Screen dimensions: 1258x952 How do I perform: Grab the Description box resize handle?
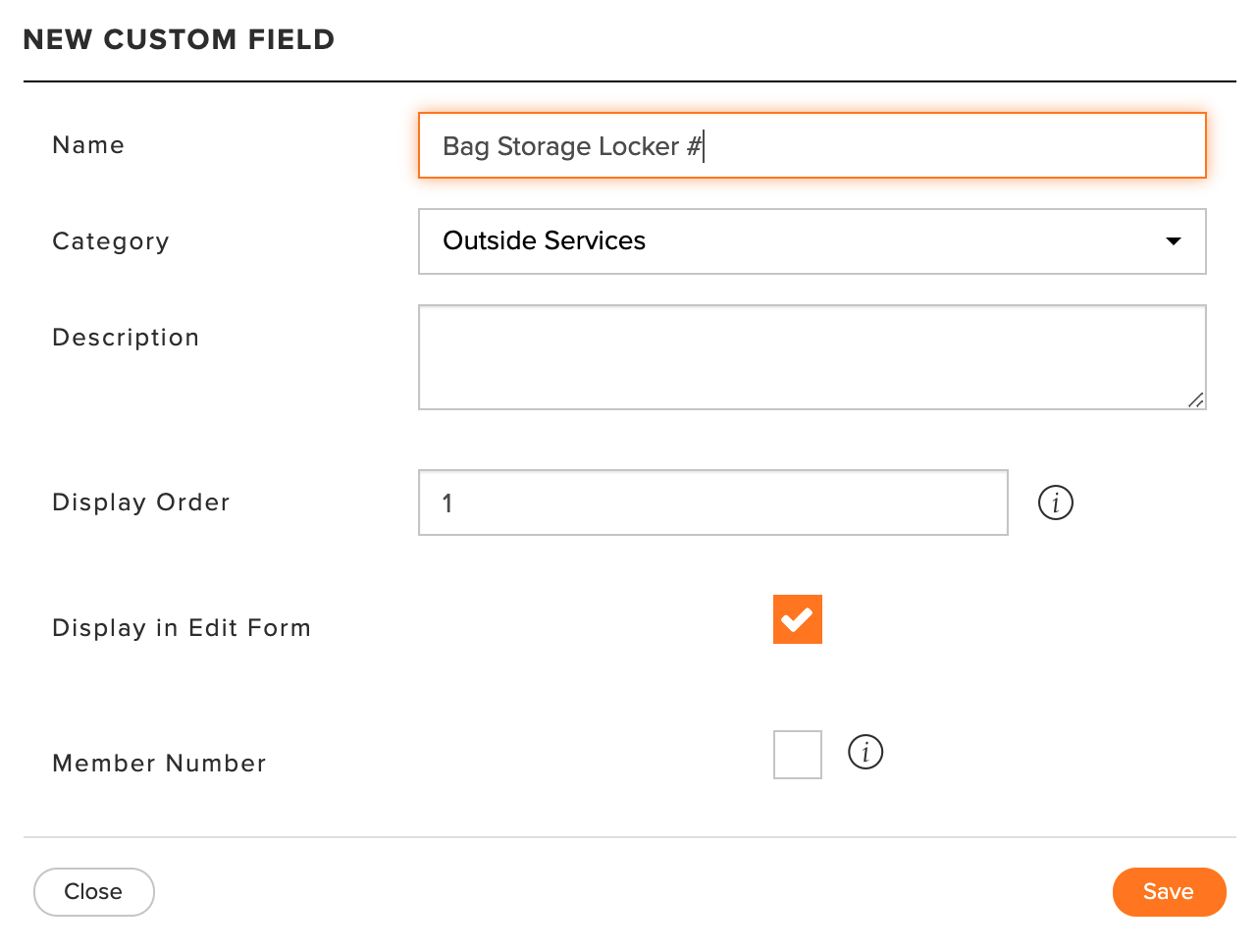tap(1195, 399)
